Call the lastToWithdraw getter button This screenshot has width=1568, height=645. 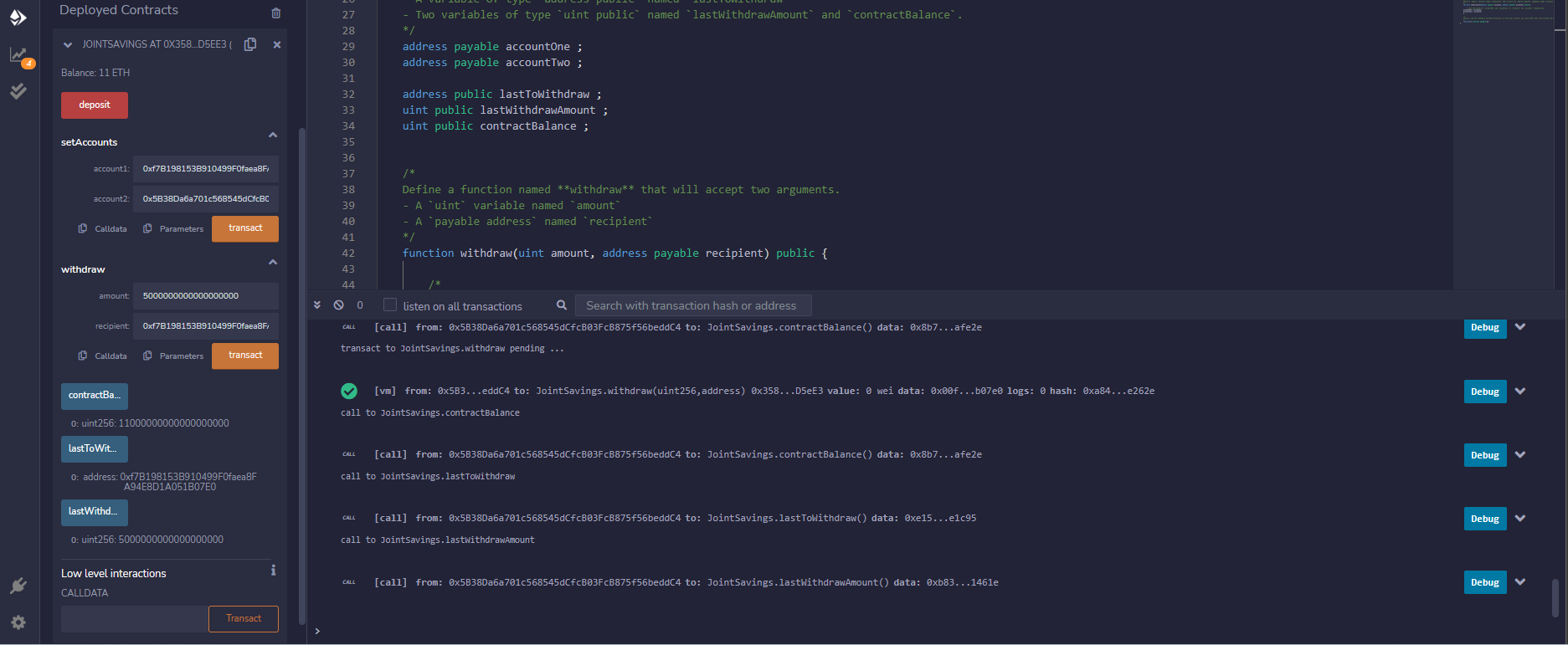95,449
